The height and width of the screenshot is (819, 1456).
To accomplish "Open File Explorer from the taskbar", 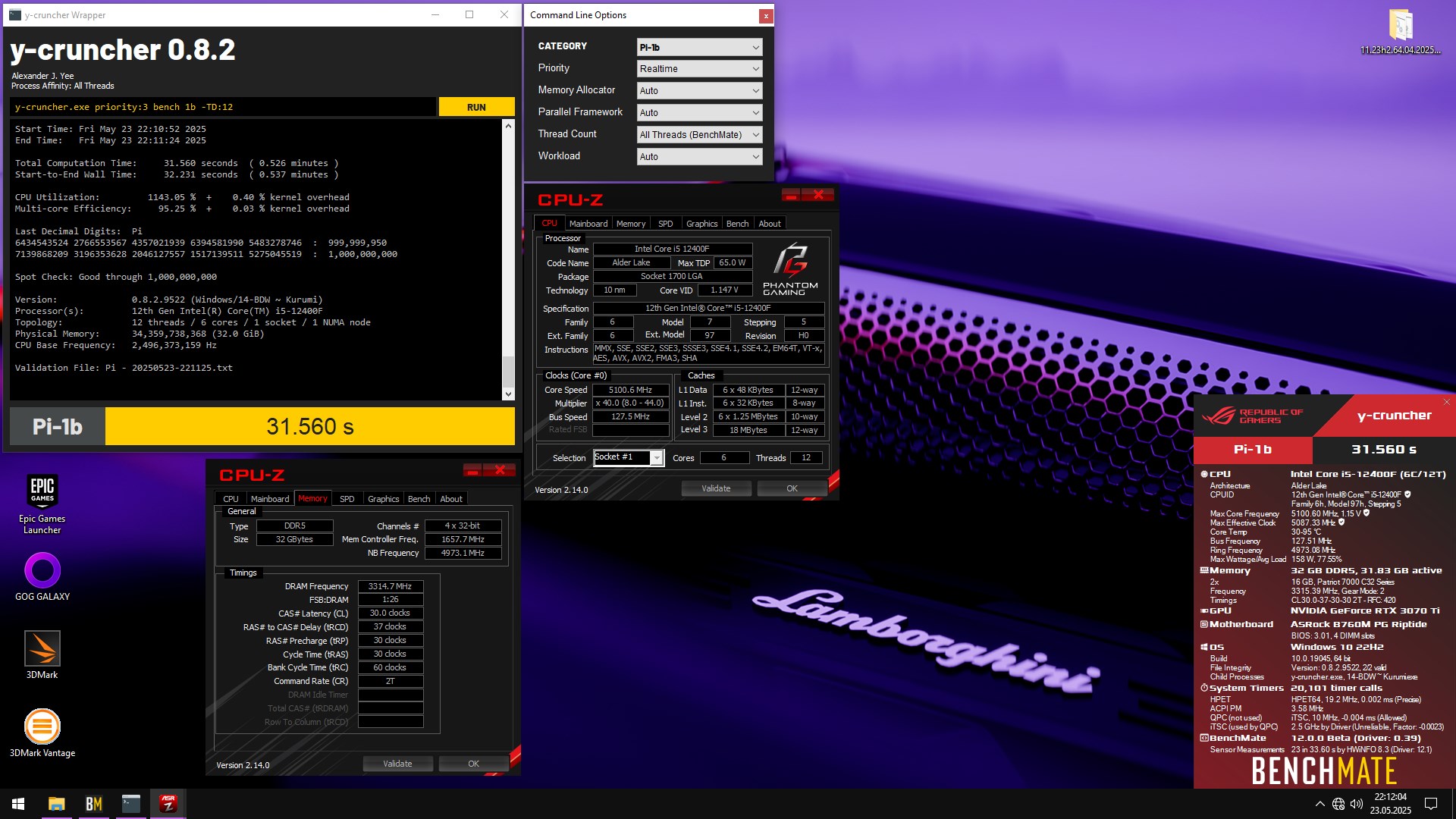I will point(56,804).
